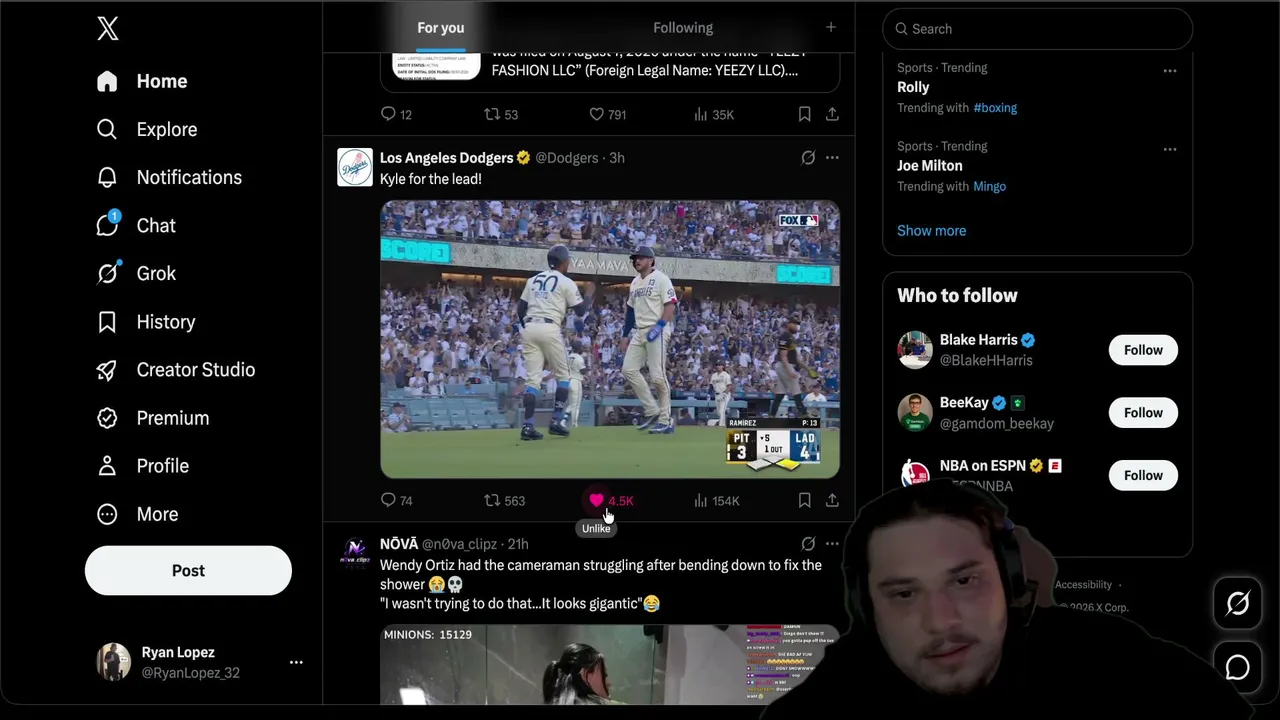
Task: Go to Profile in the sidebar
Action: click(x=143, y=466)
